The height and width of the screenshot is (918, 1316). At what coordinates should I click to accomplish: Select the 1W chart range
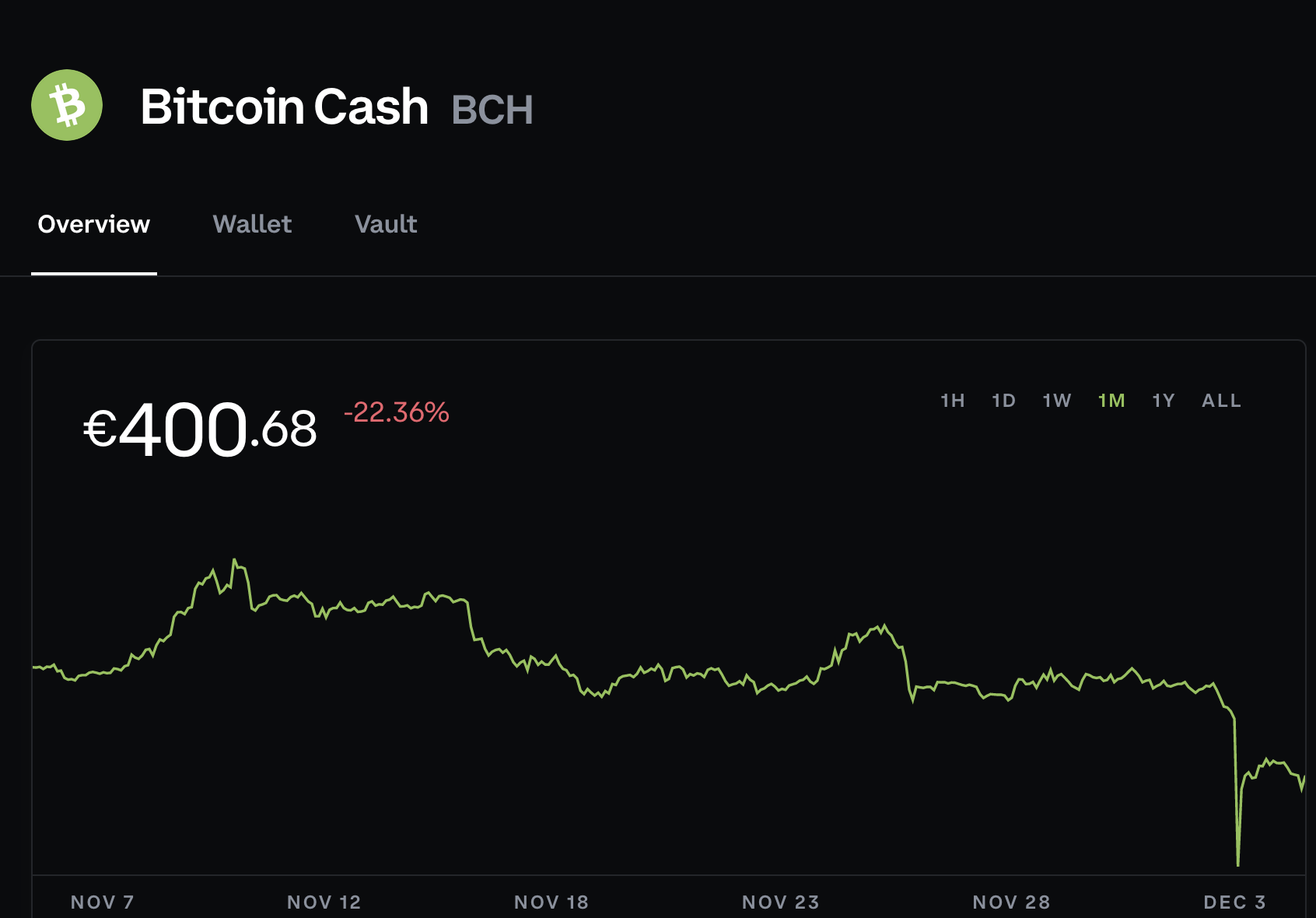[x=1057, y=401]
